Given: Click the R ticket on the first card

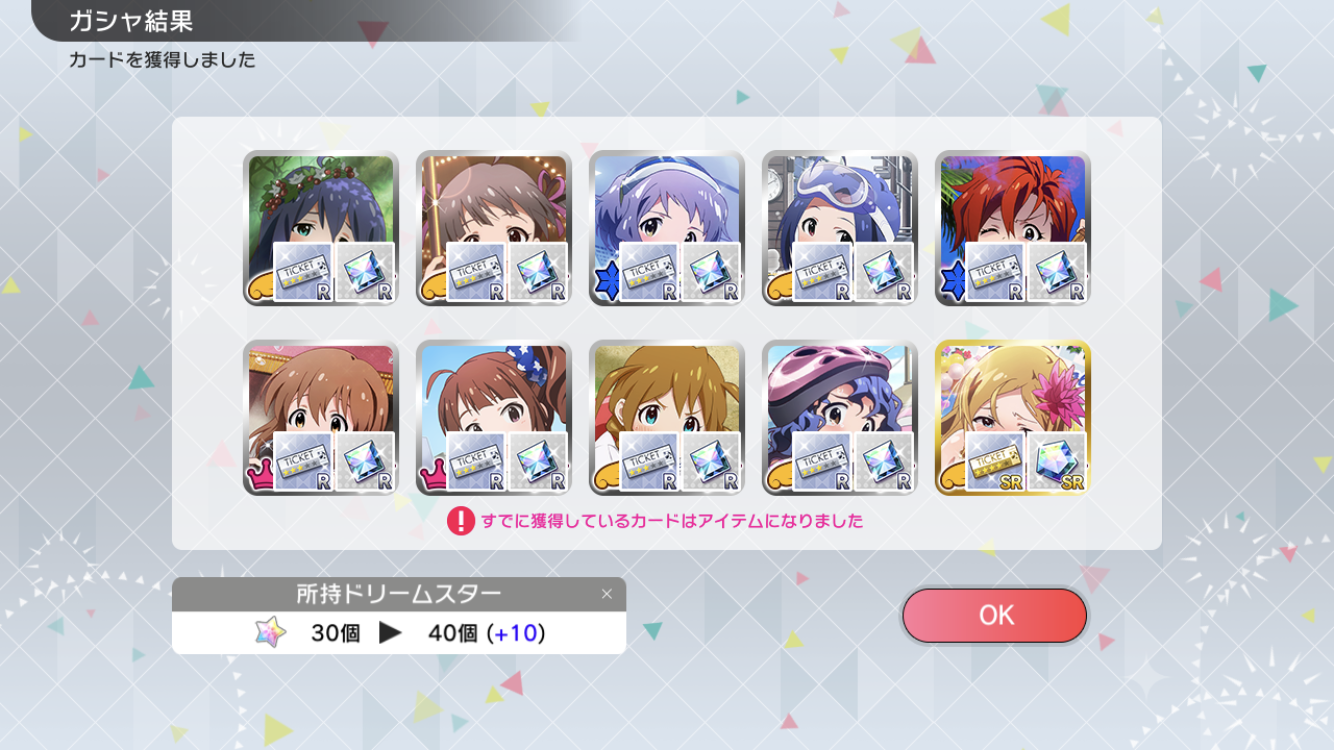Looking at the screenshot, I should coord(303,273).
